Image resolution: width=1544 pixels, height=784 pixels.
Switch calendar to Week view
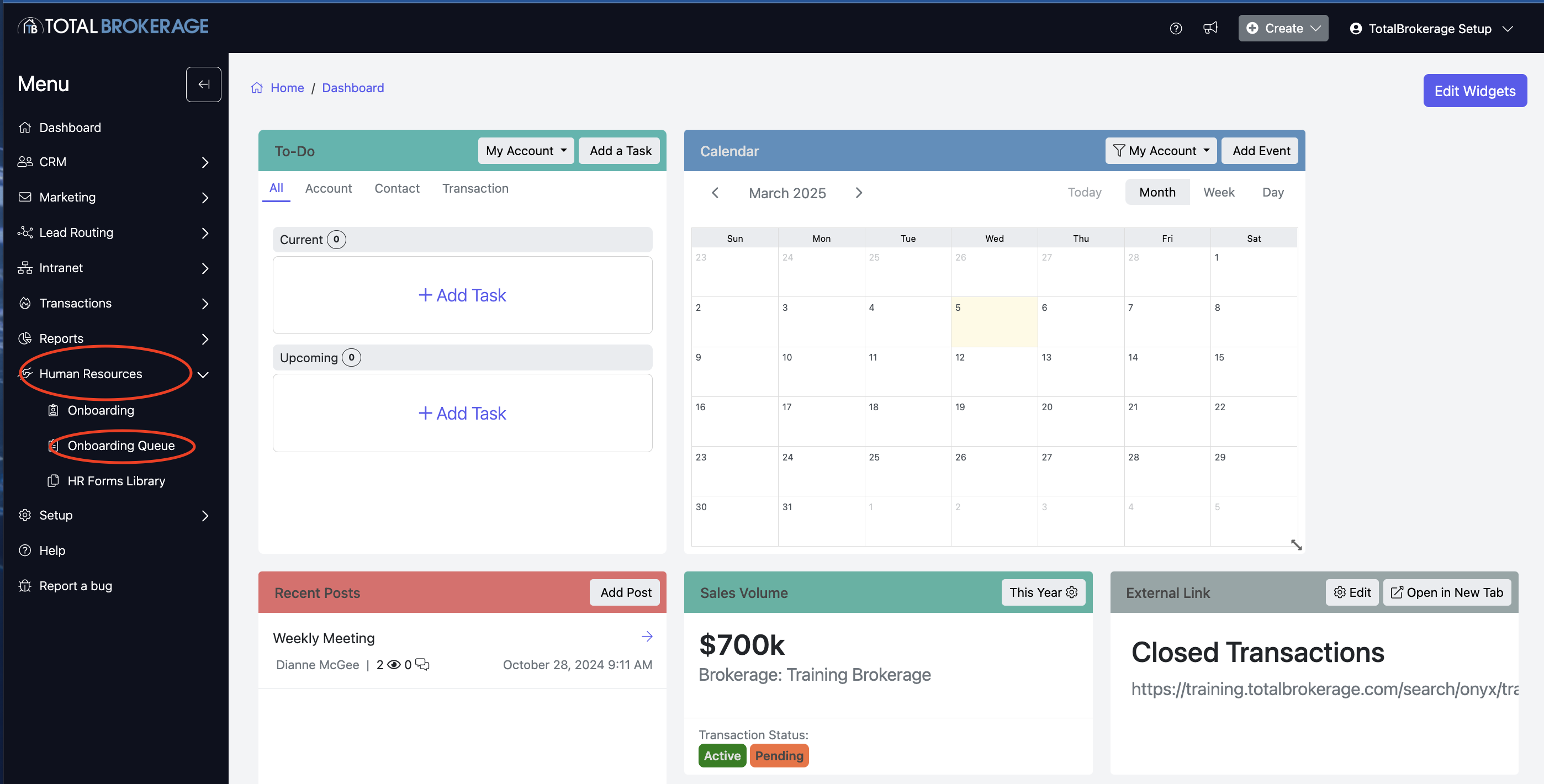click(1219, 192)
